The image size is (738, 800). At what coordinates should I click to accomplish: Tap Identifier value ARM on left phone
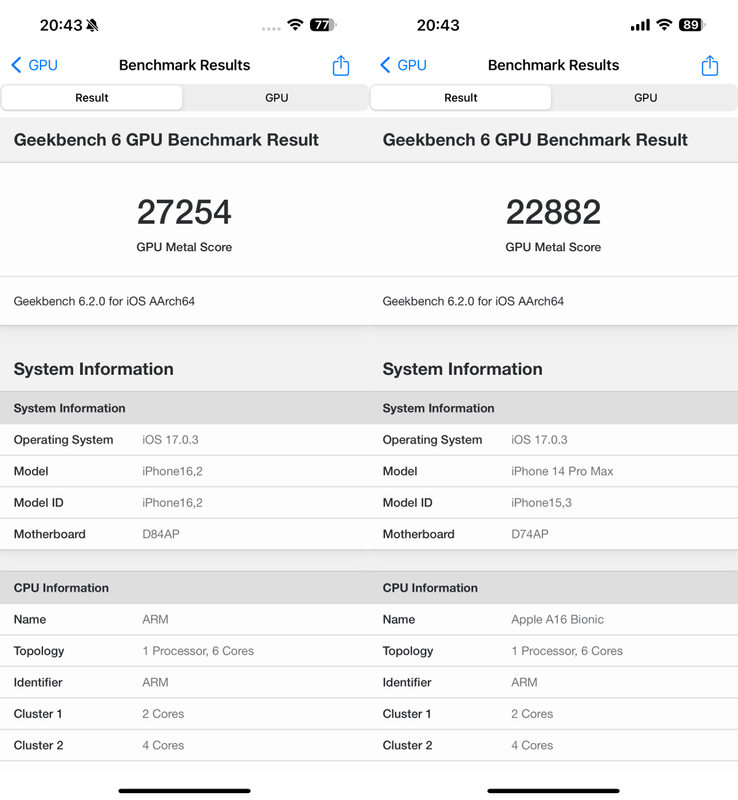pyautogui.click(x=155, y=682)
